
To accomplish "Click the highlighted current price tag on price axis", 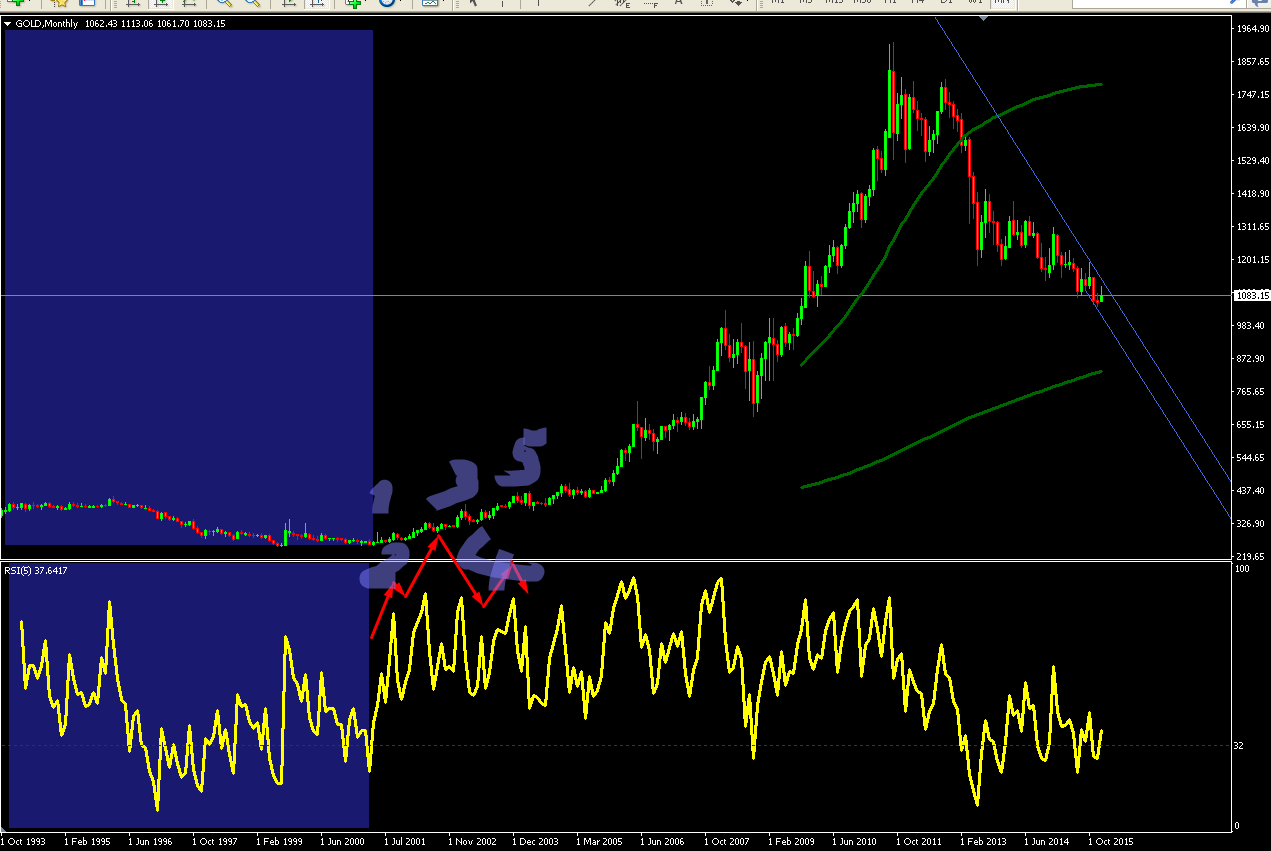I will pyautogui.click(x=1250, y=295).
